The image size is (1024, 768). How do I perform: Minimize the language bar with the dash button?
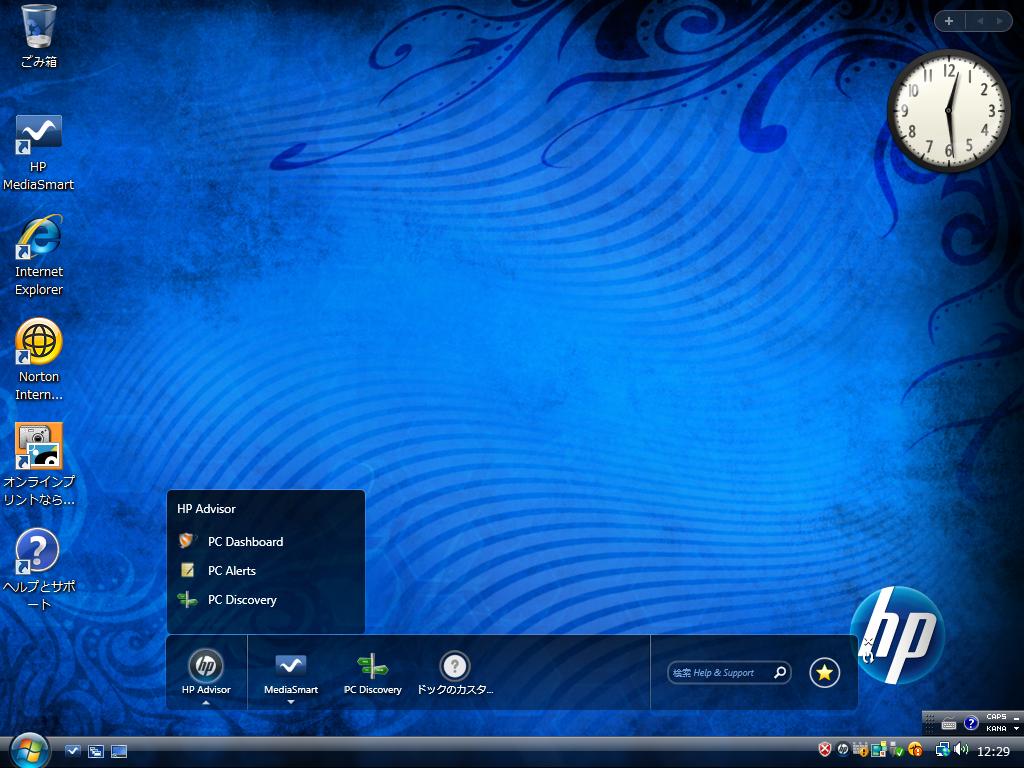tap(1016, 718)
